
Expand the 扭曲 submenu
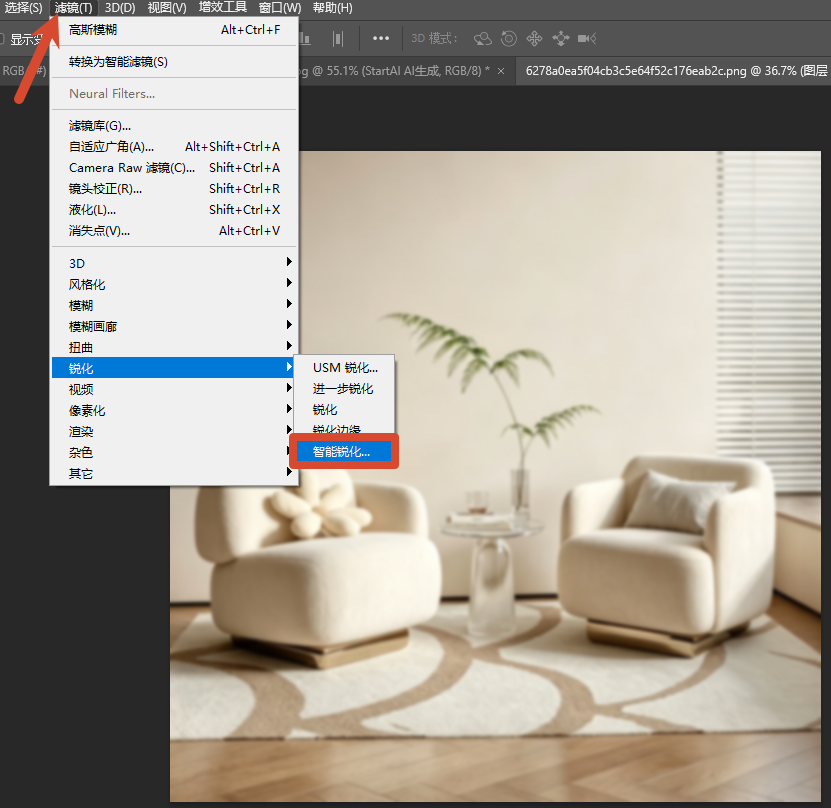[x=174, y=348]
